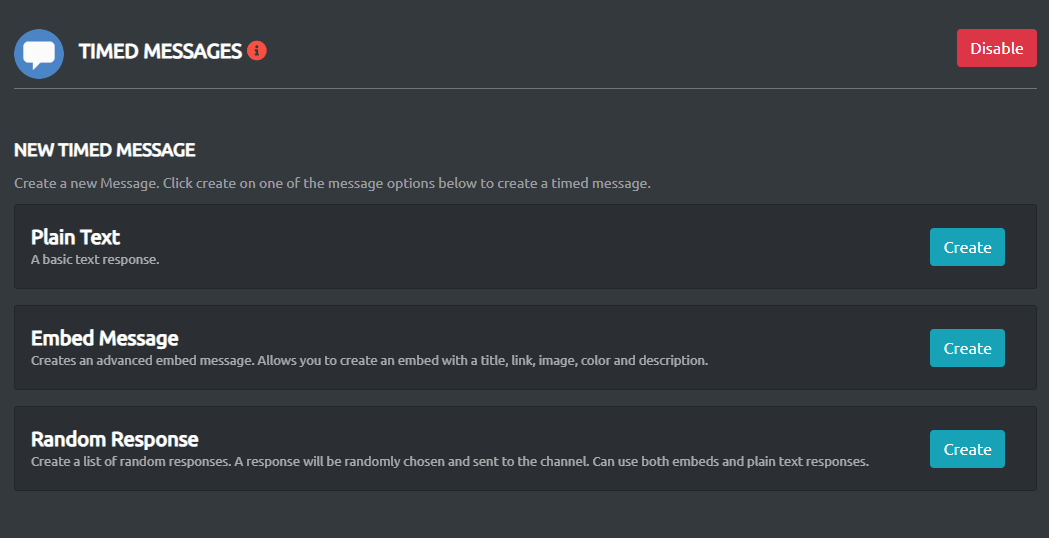Click the advanced embed message description text
The image size is (1049, 538).
[369, 361]
